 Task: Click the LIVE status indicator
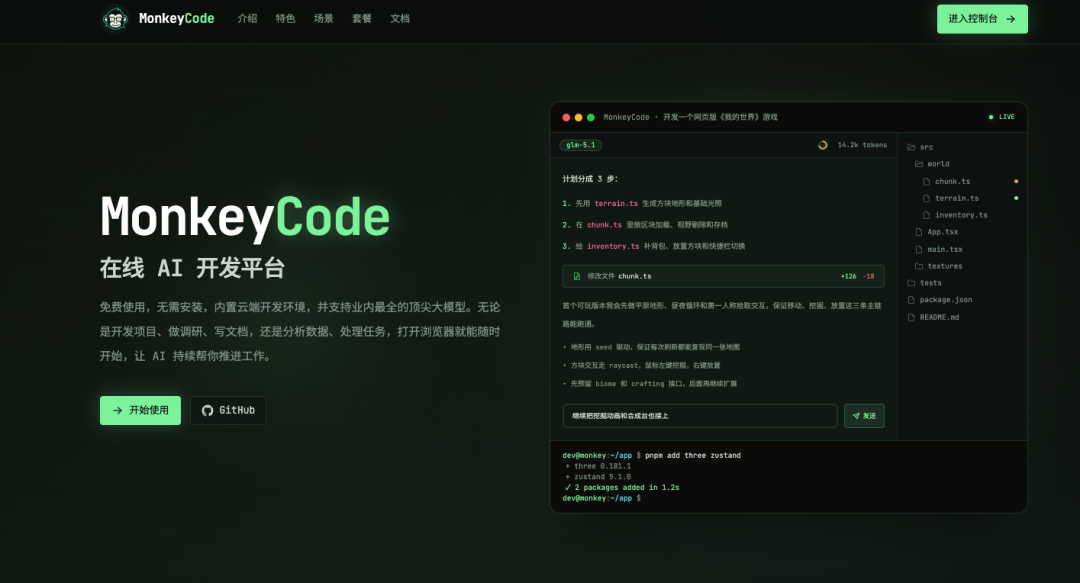pos(1001,117)
